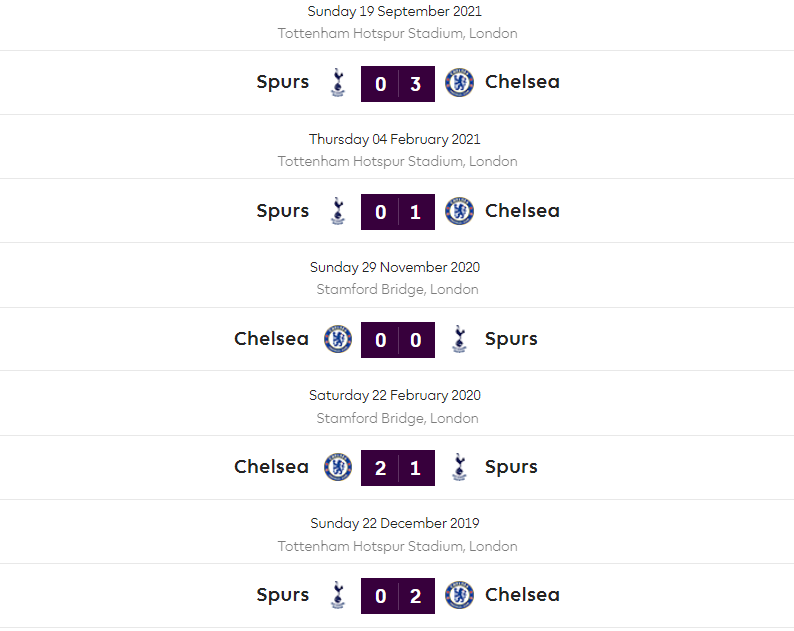
Task: Select Chelsea crest in 04 February 2021 match
Action: (x=459, y=211)
